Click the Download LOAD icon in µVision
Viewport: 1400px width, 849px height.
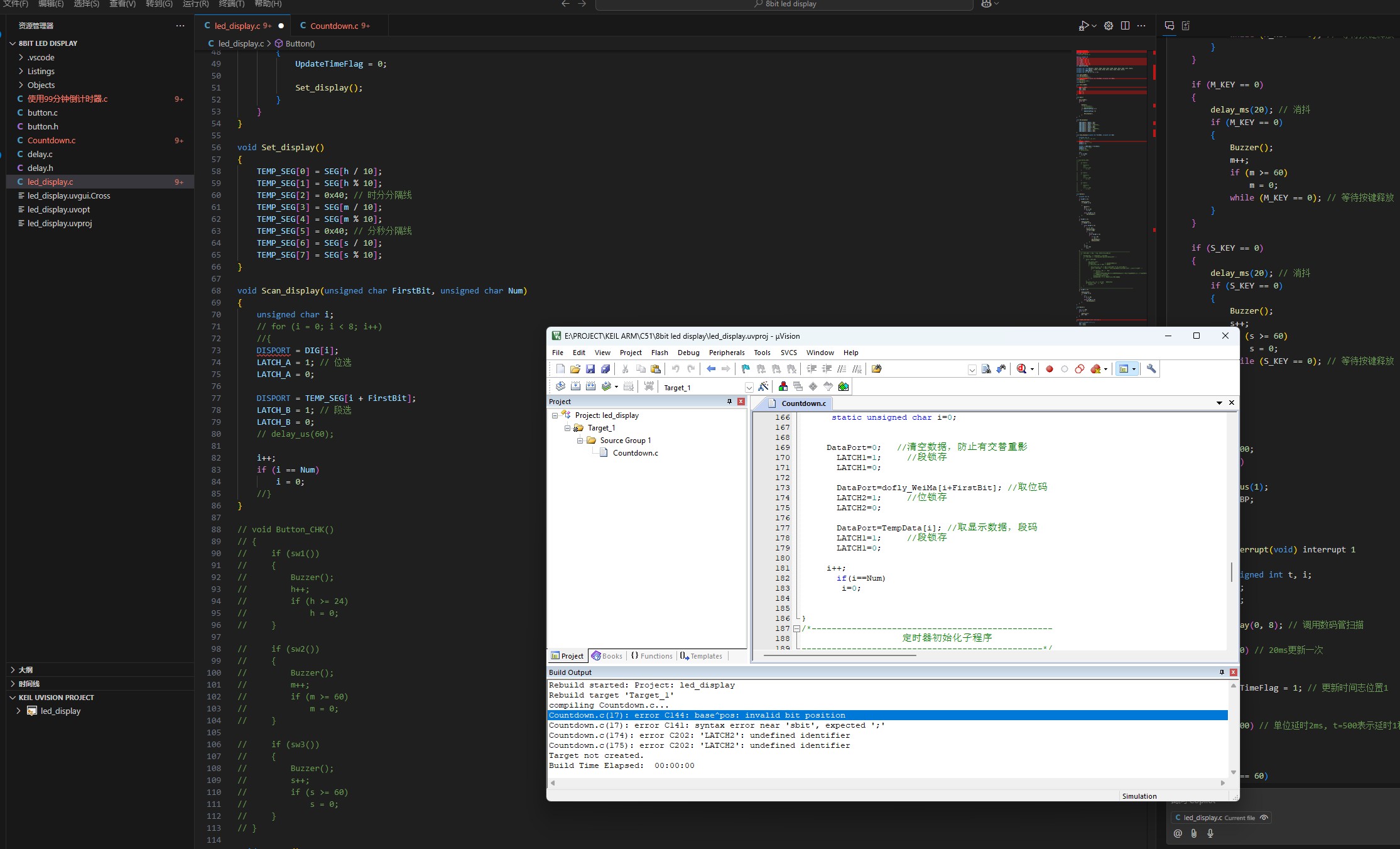coord(649,386)
